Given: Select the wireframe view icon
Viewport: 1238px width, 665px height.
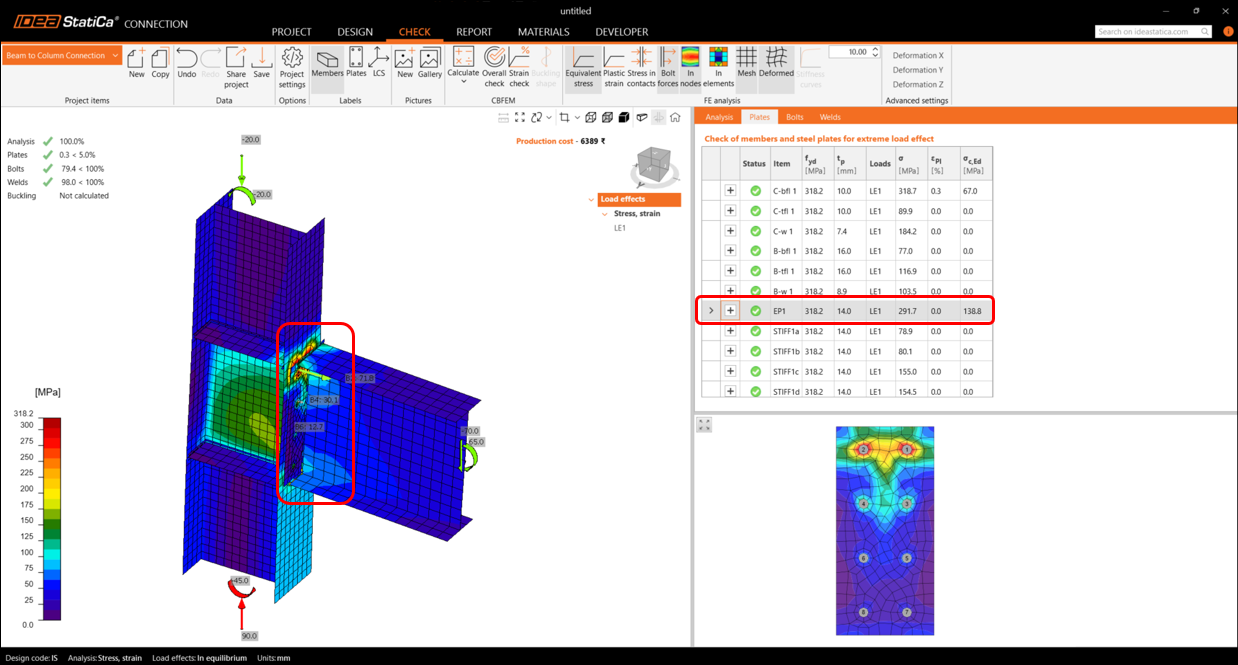Looking at the screenshot, I should point(590,118).
